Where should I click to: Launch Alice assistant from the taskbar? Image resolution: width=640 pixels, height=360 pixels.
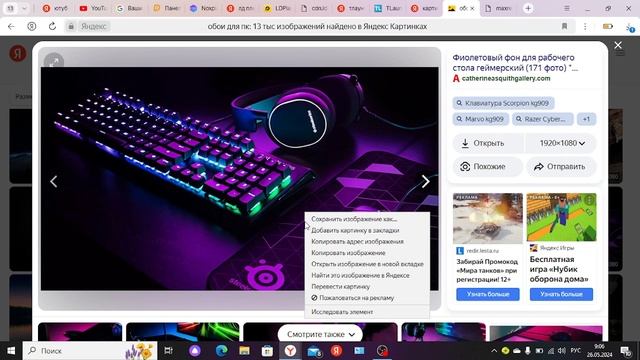click(x=195, y=351)
